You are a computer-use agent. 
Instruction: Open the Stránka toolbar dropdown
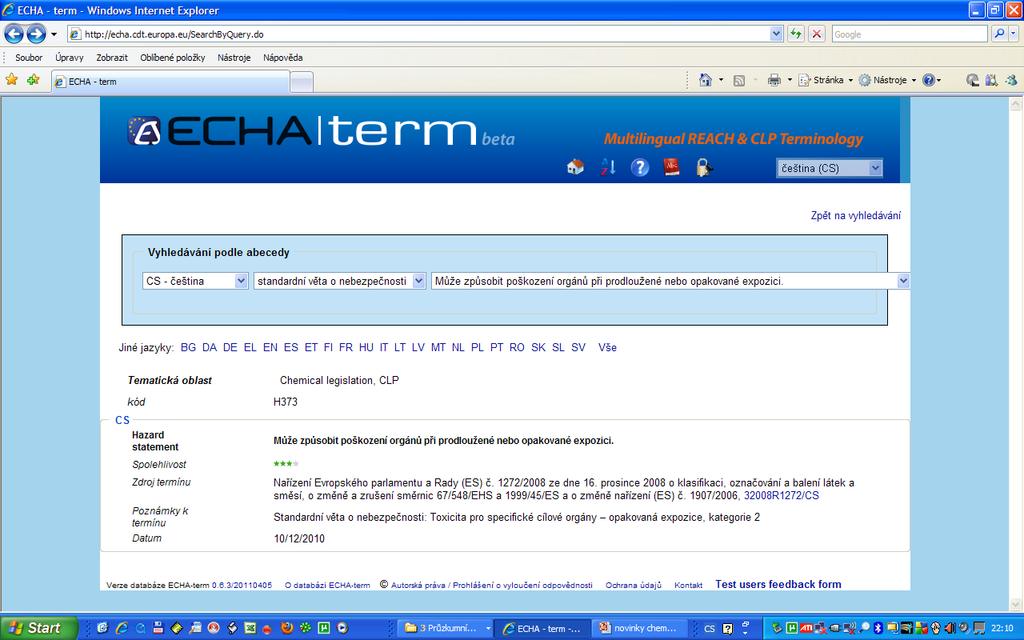click(x=826, y=80)
